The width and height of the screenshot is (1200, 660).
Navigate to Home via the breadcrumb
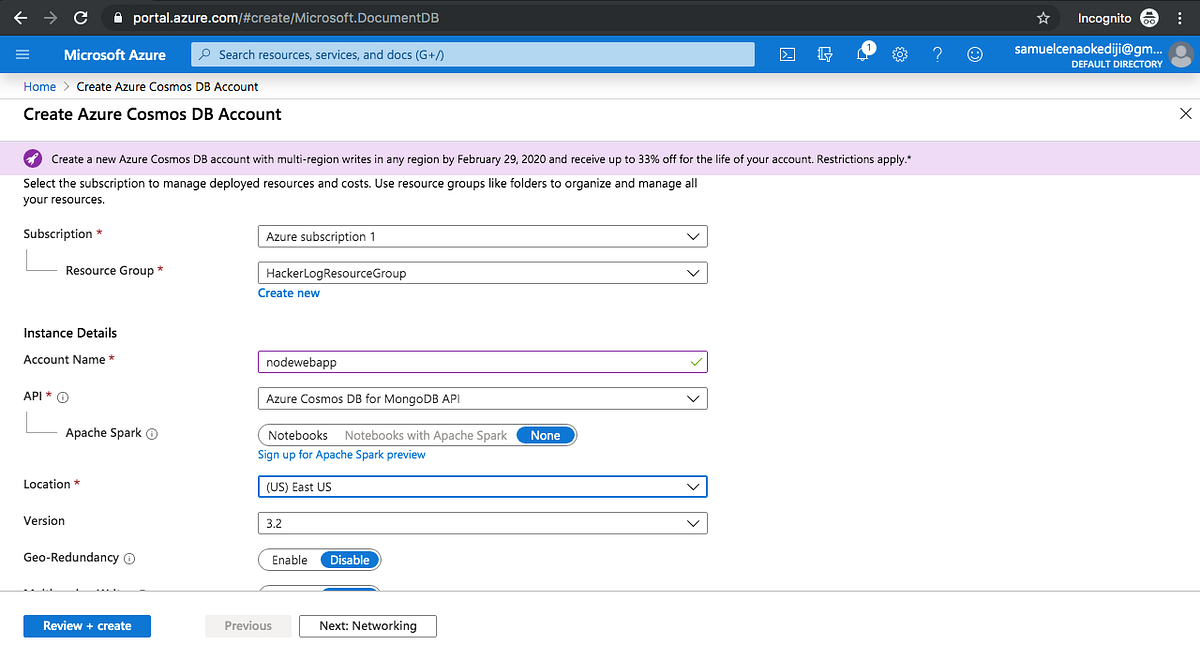pyautogui.click(x=39, y=86)
